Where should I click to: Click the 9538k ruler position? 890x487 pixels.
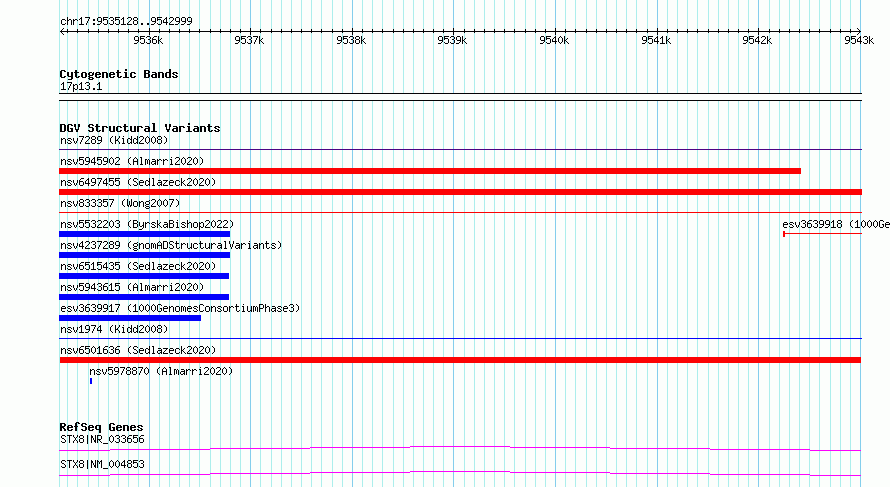[351, 40]
